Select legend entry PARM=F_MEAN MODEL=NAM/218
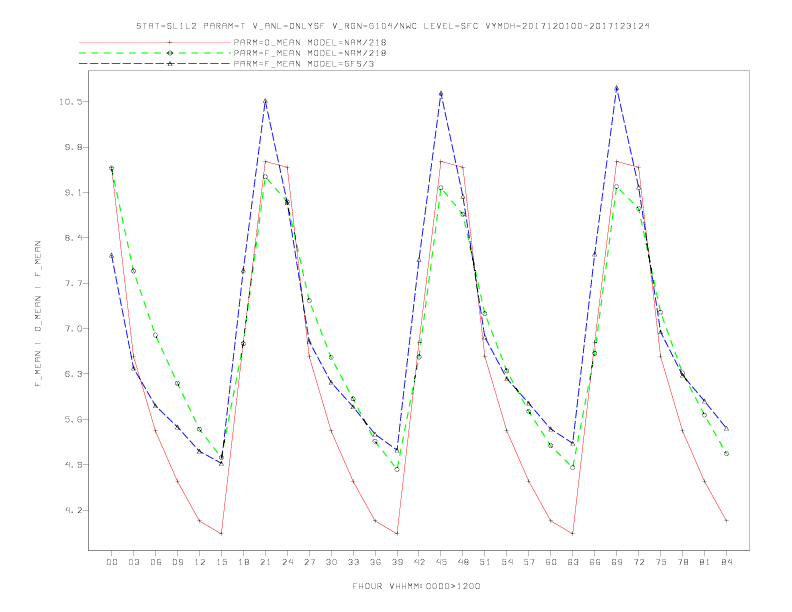 click(x=310, y=53)
